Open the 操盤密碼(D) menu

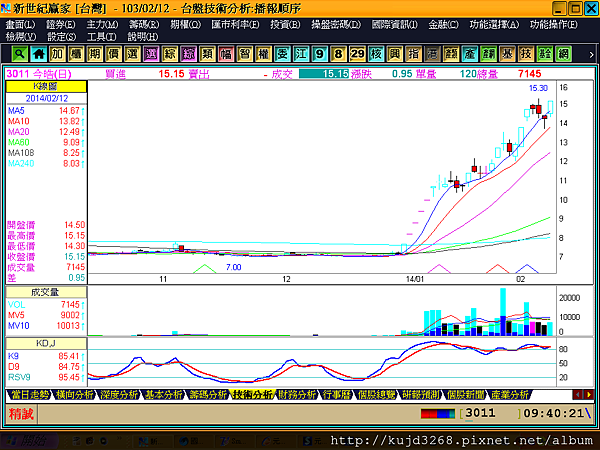click(336, 25)
